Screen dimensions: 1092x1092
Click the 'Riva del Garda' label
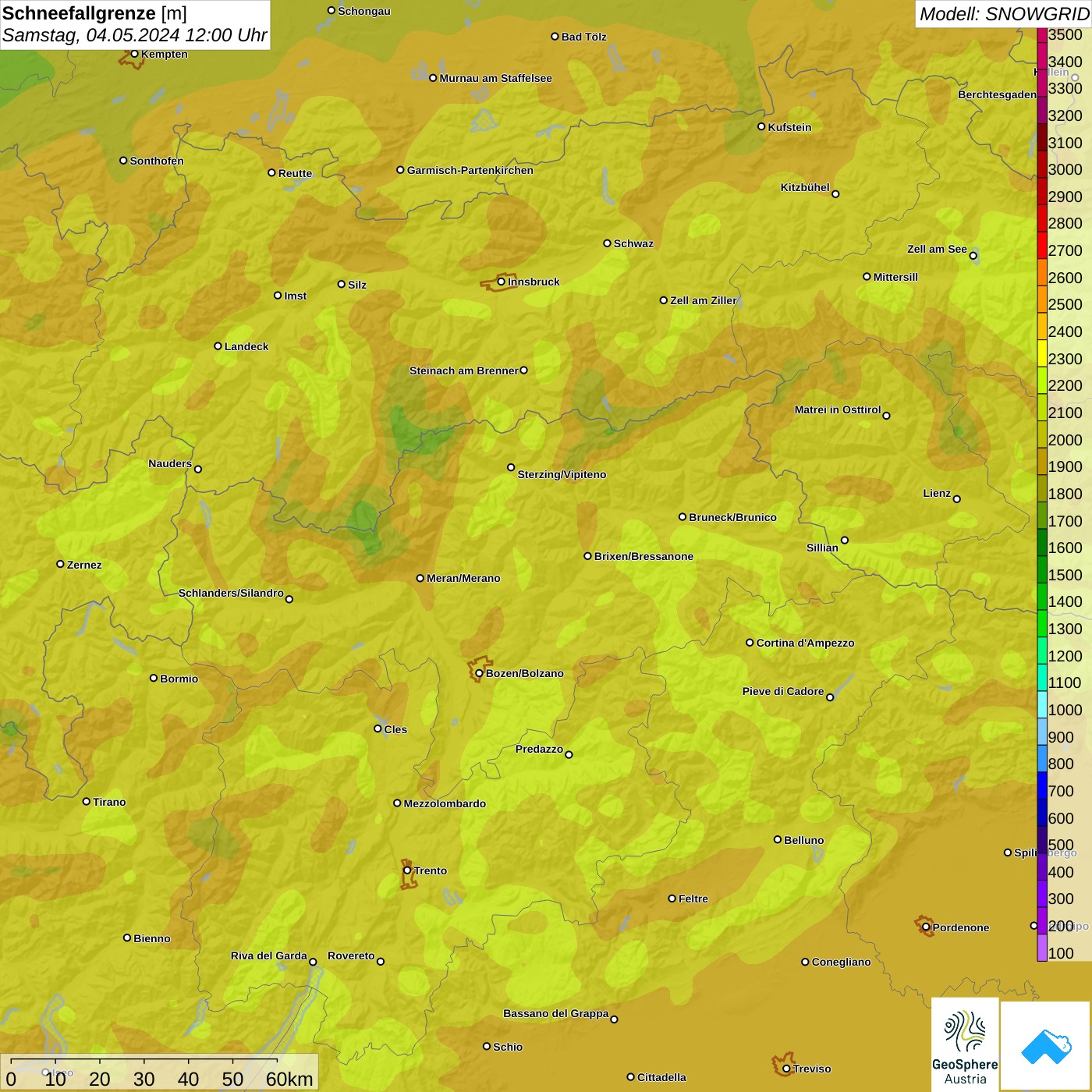tap(268, 955)
